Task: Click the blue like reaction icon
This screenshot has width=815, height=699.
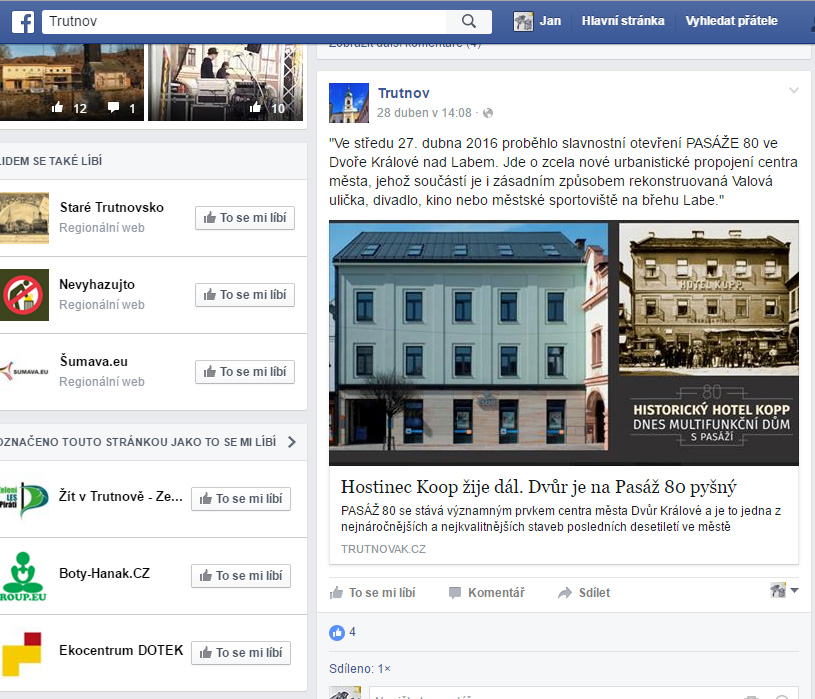Action: (337, 632)
